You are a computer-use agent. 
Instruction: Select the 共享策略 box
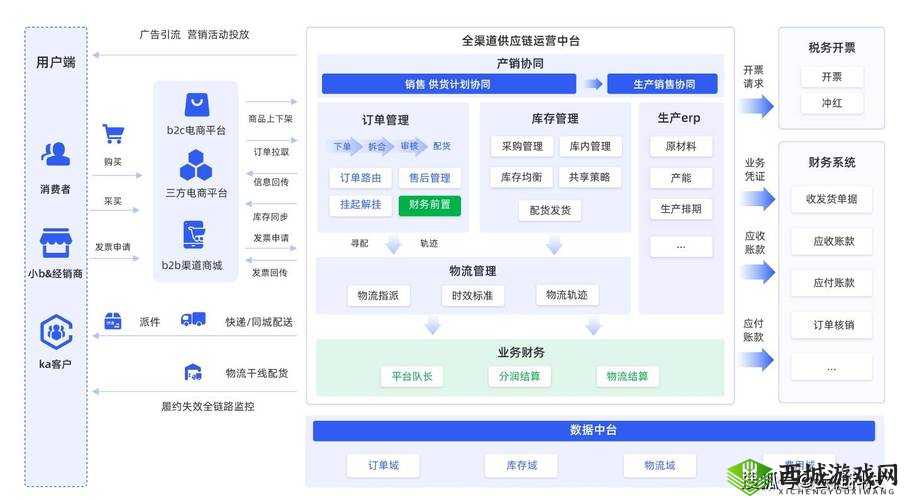click(590, 177)
